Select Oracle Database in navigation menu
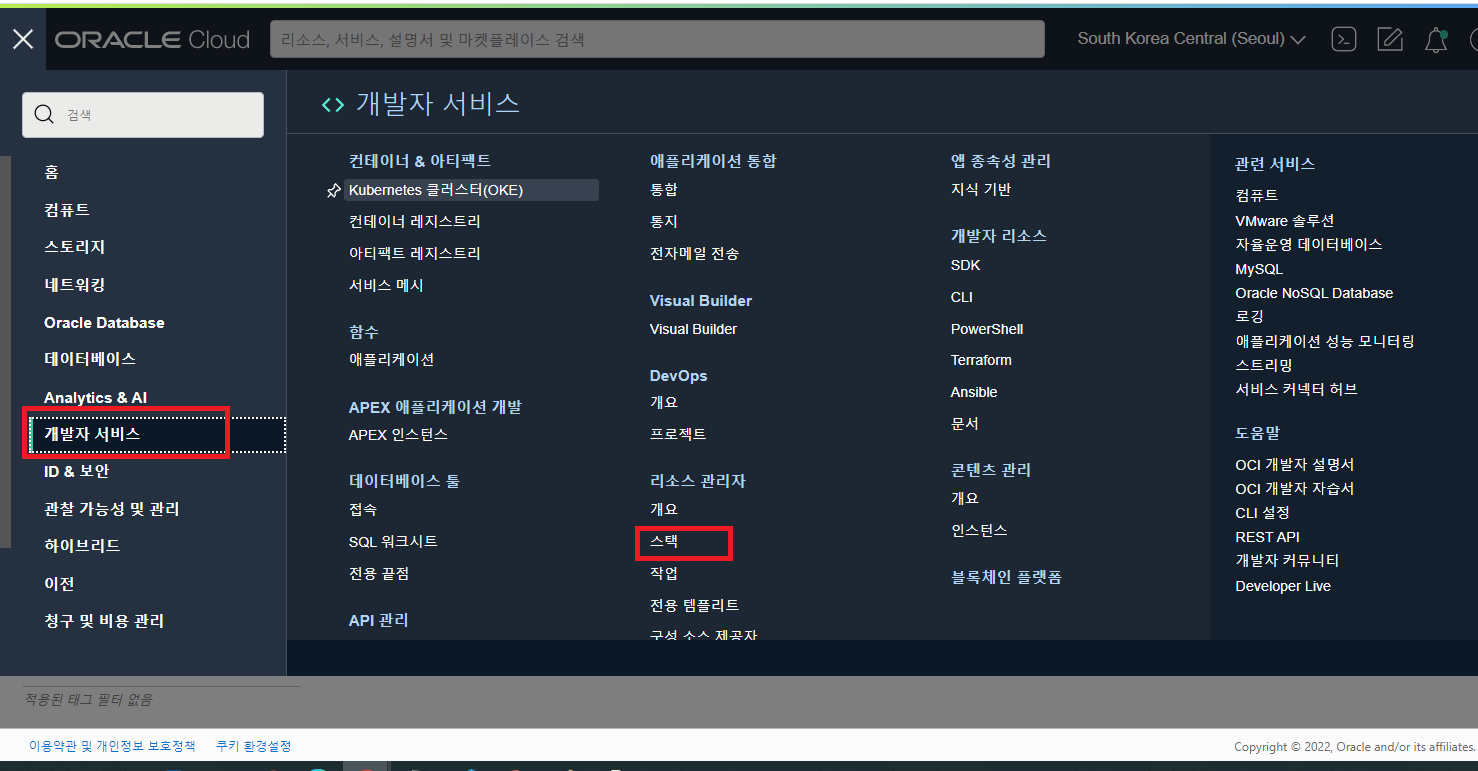1478x771 pixels. pyautogui.click(x=104, y=322)
